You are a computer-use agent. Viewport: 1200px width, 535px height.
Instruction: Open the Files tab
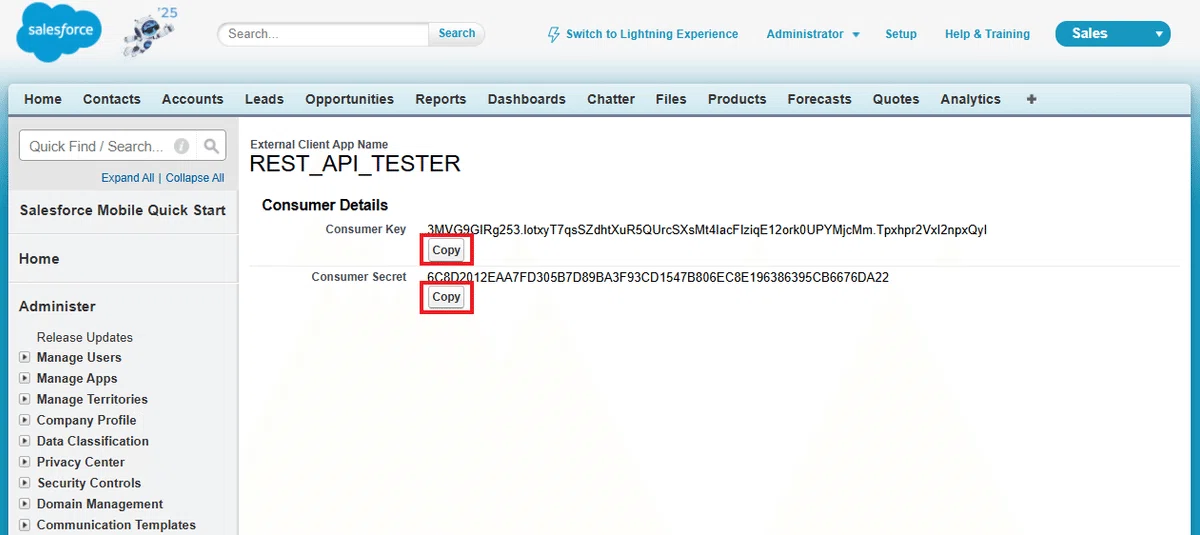coord(671,99)
